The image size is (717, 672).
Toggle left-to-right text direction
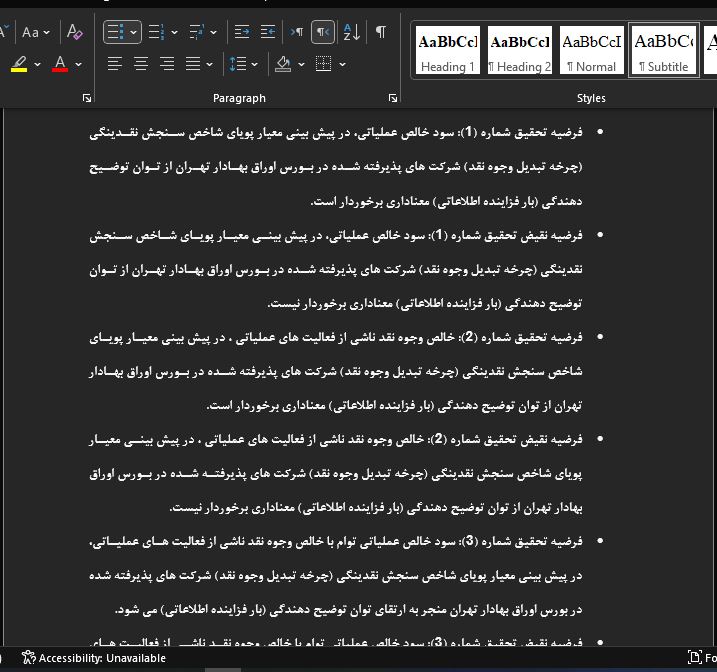click(297, 32)
